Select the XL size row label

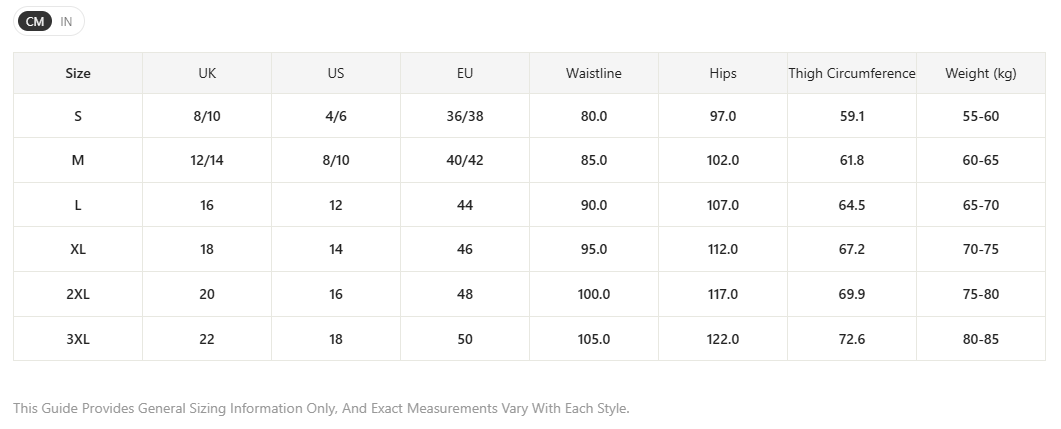78,249
